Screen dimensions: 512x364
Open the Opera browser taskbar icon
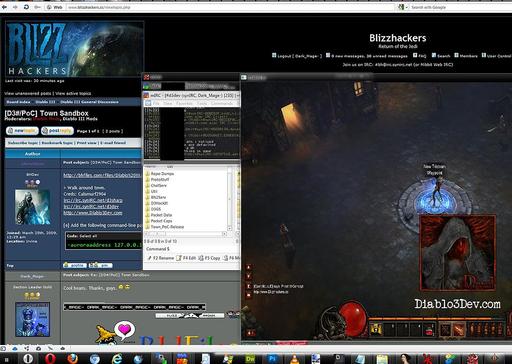(x=50, y=358)
